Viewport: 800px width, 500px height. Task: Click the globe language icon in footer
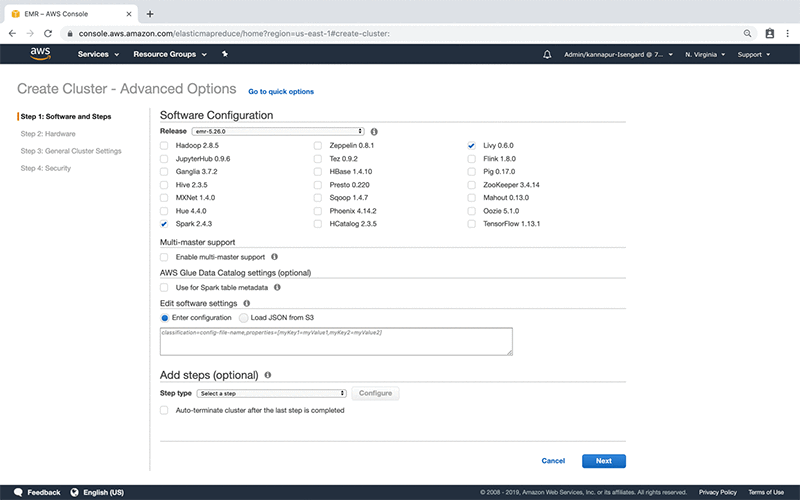pyautogui.click(x=74, y=492)
